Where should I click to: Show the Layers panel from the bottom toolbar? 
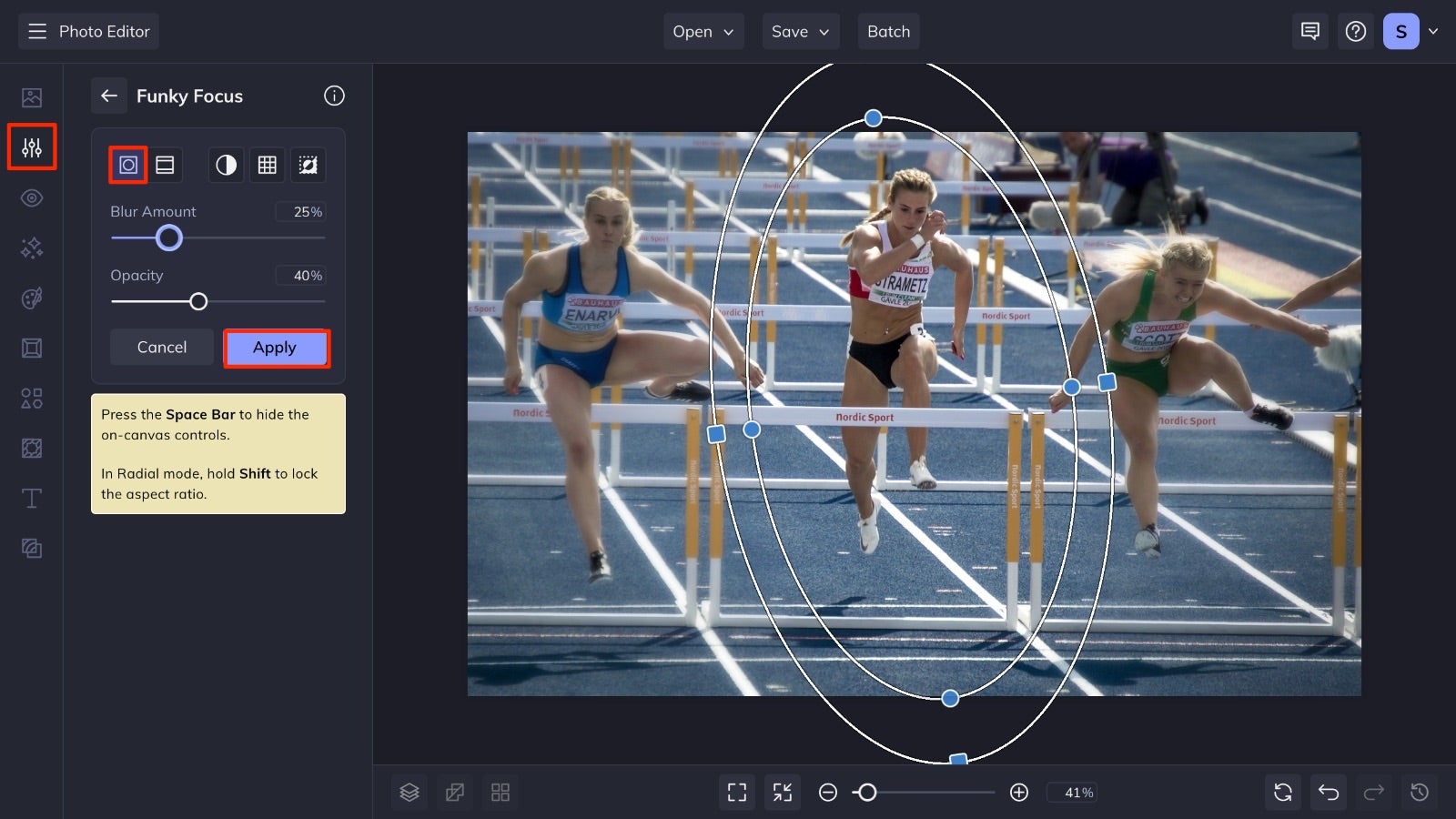(x=409, y=792)
